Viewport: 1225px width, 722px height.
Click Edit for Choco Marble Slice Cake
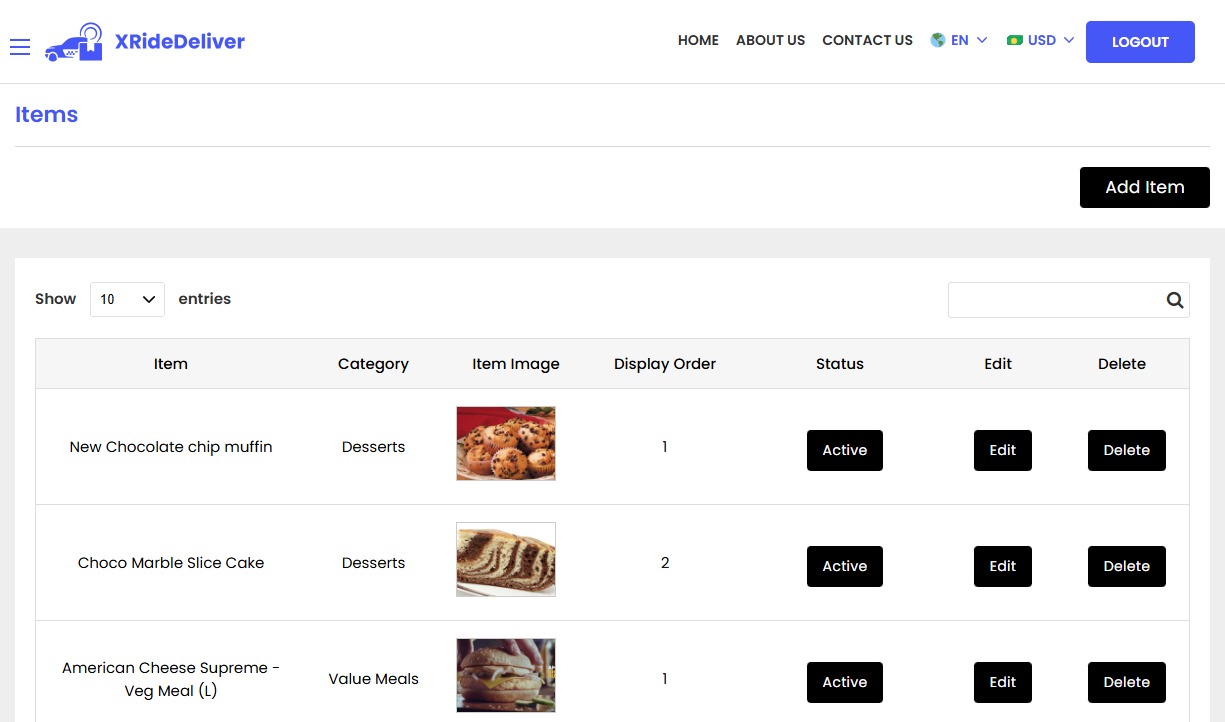pyautogui.click(x=1002, y=566)
